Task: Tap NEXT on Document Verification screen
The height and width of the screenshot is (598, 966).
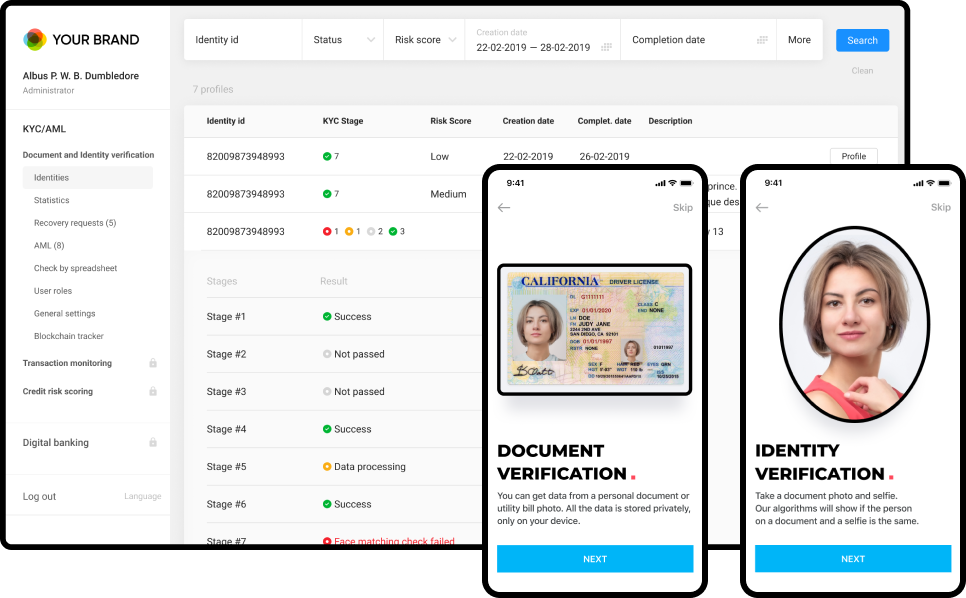Action: point(595,559)
